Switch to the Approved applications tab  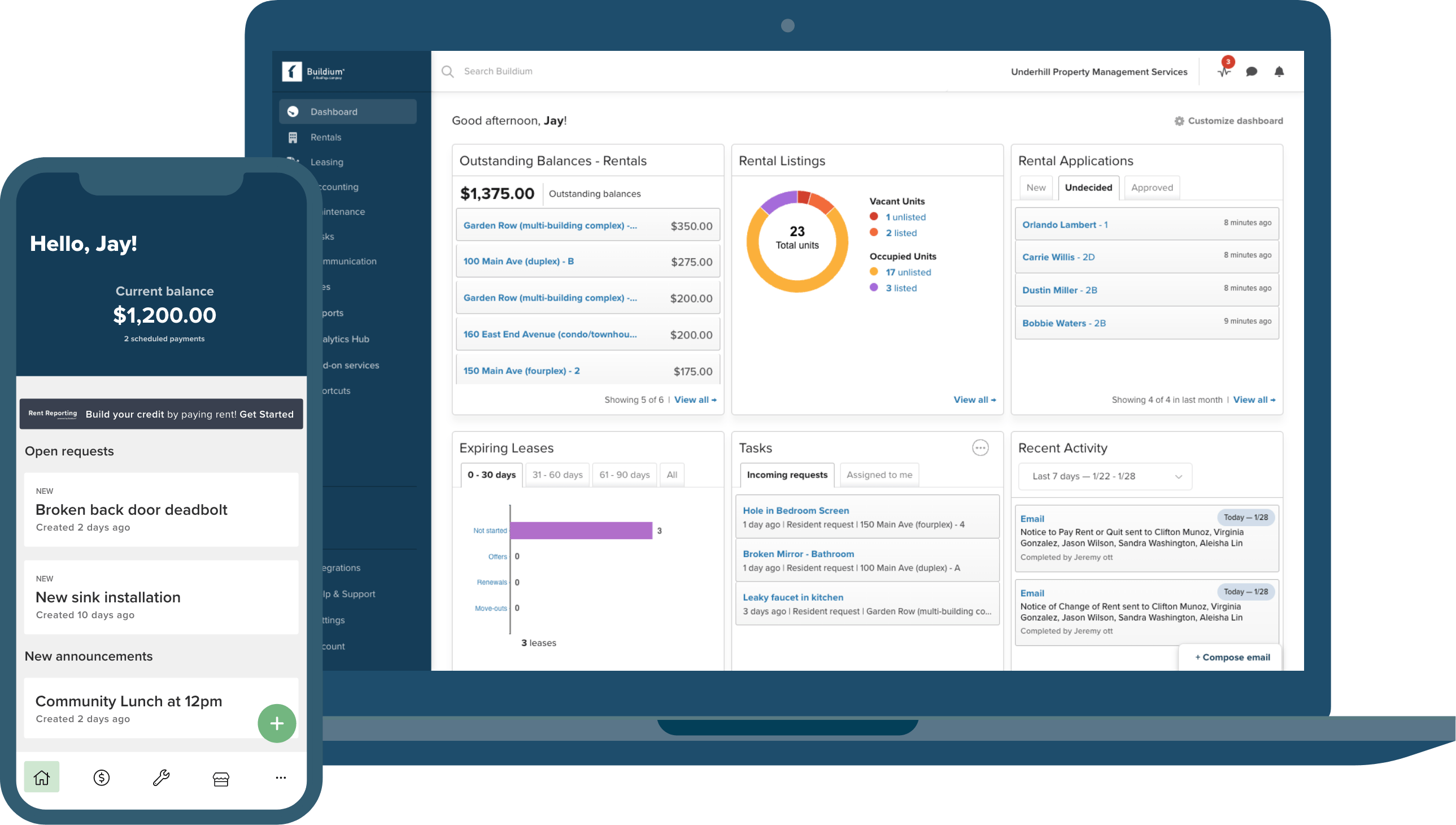1152,187
